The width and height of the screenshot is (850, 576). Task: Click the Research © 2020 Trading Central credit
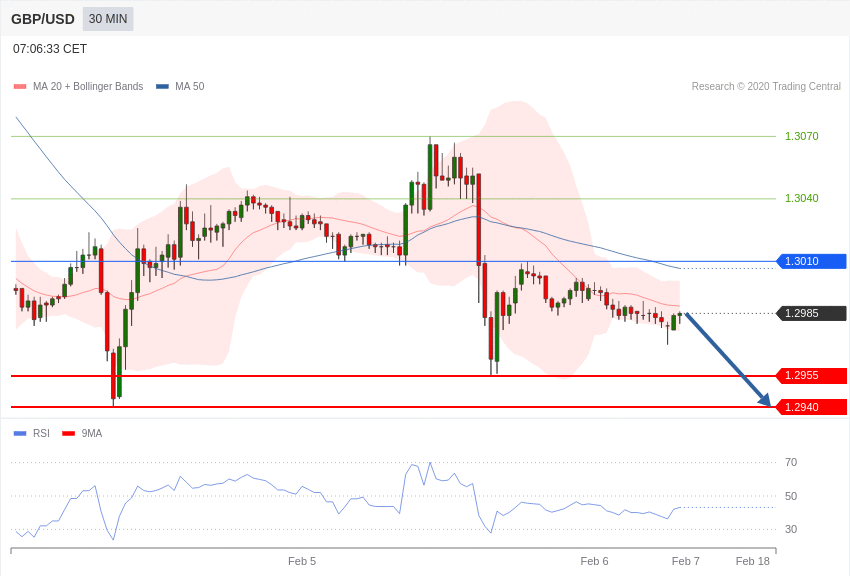coord(766,86)
